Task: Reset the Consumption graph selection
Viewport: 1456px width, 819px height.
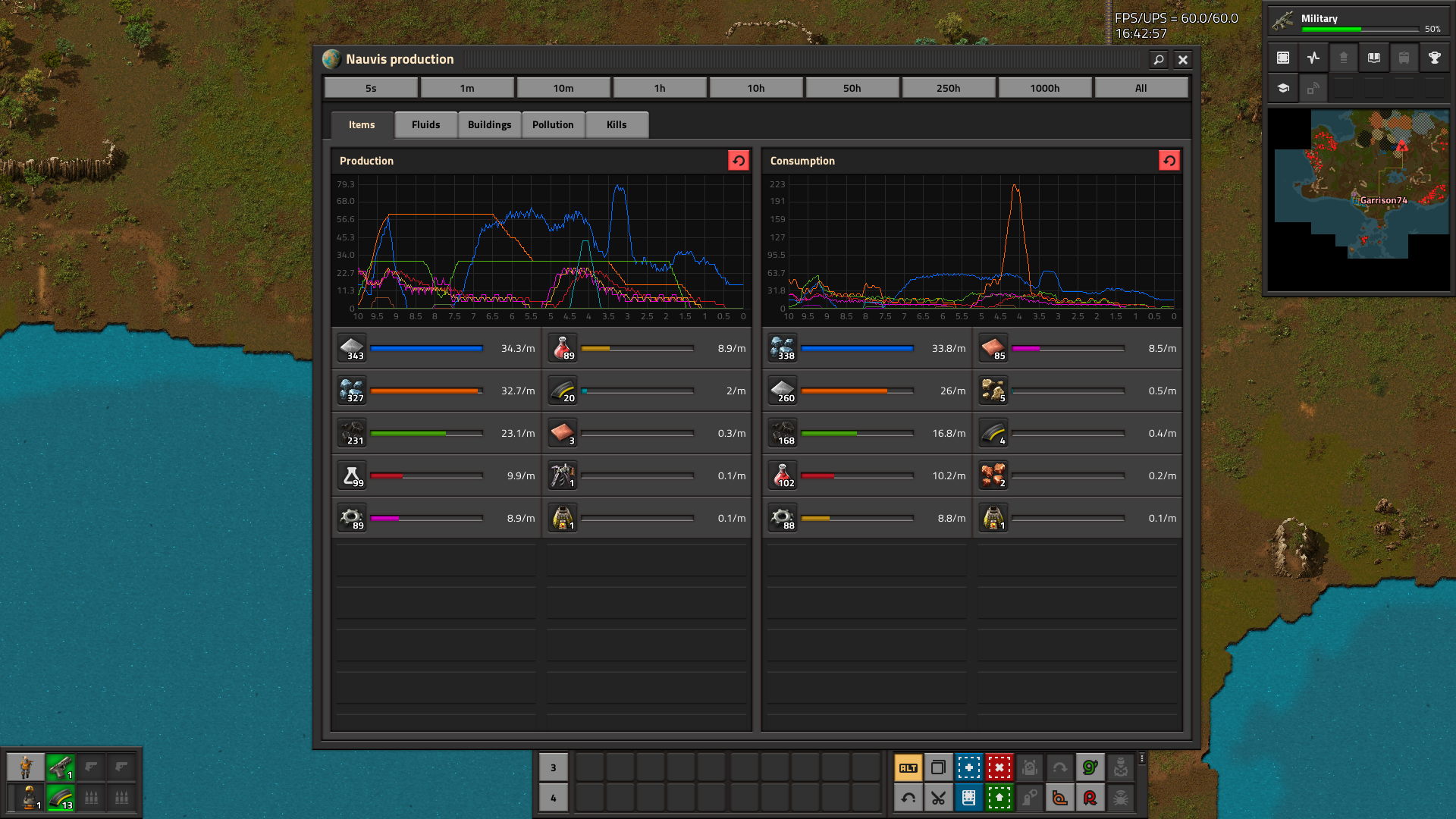Action: (x=1169, y=161)
